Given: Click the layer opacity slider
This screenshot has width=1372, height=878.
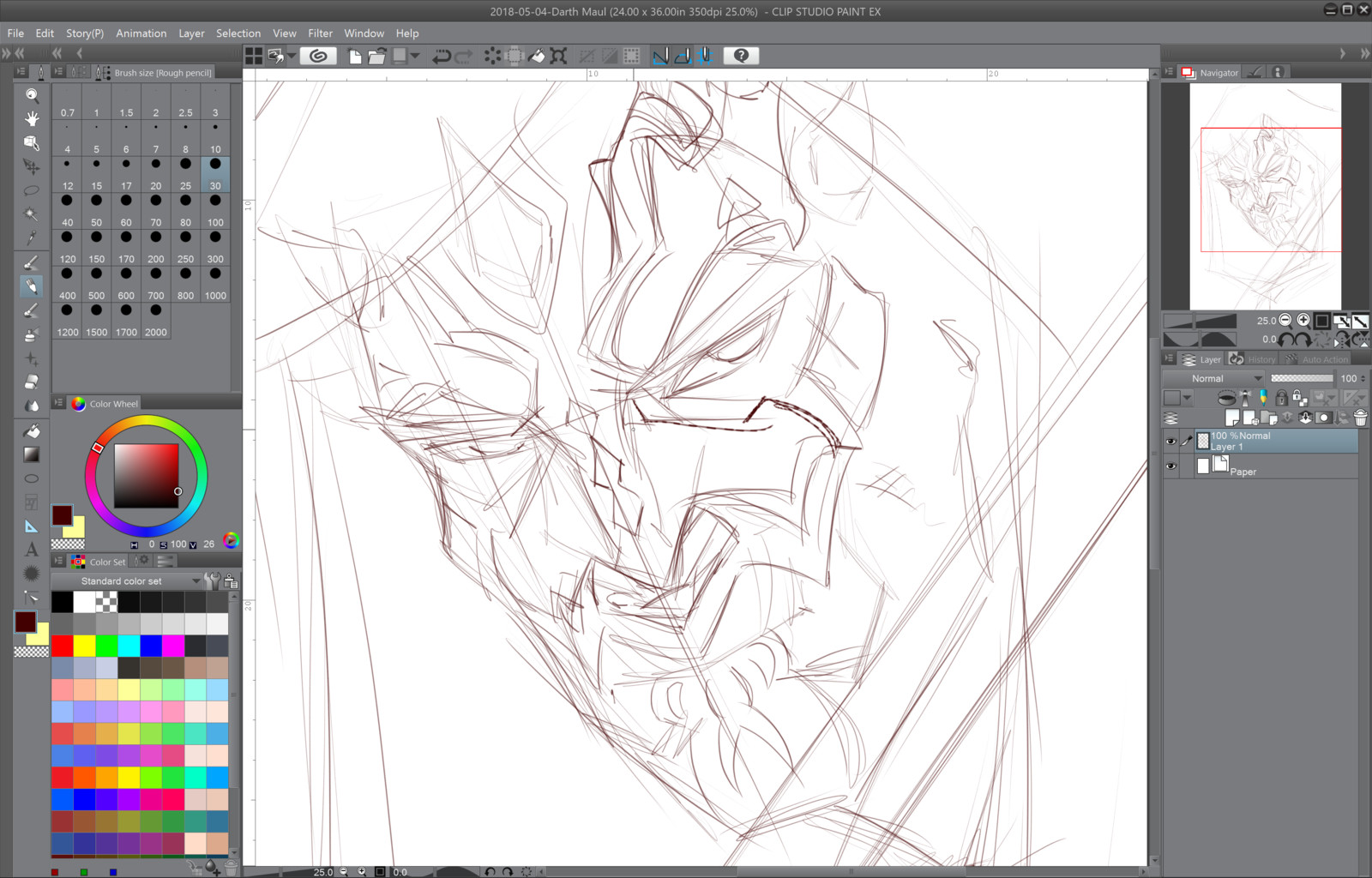Looking at the screenshot, I should click(x=1302, y=378).
